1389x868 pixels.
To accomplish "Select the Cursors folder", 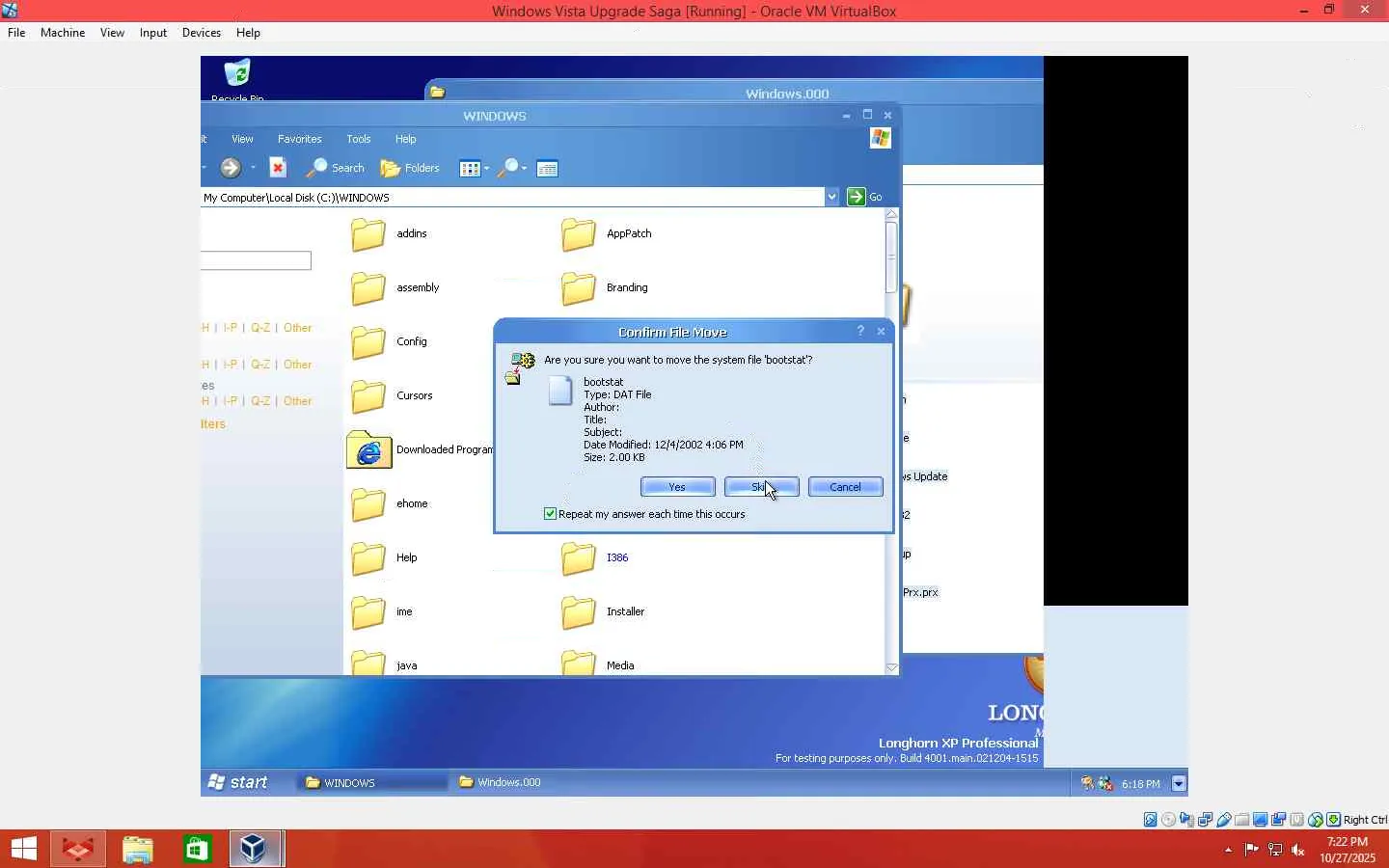I will point(392,395).
